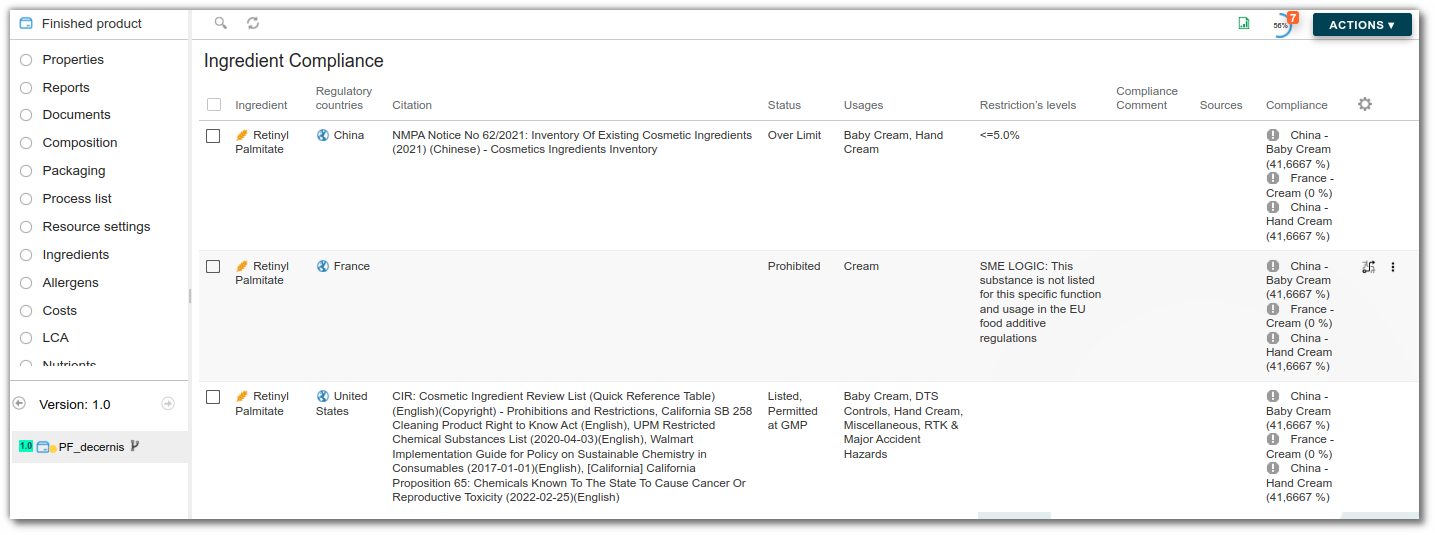
Task: Sort by the Restriction's levels column header
Action: (1028, 105)
